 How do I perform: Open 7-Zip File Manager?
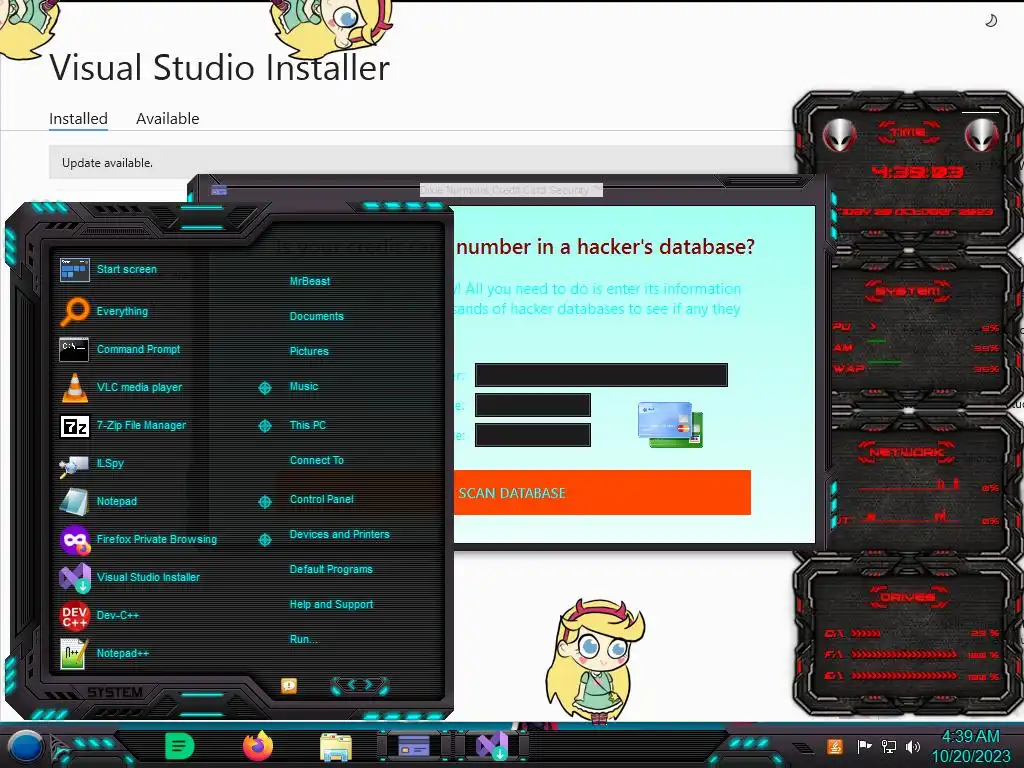(x=123, y=425)
